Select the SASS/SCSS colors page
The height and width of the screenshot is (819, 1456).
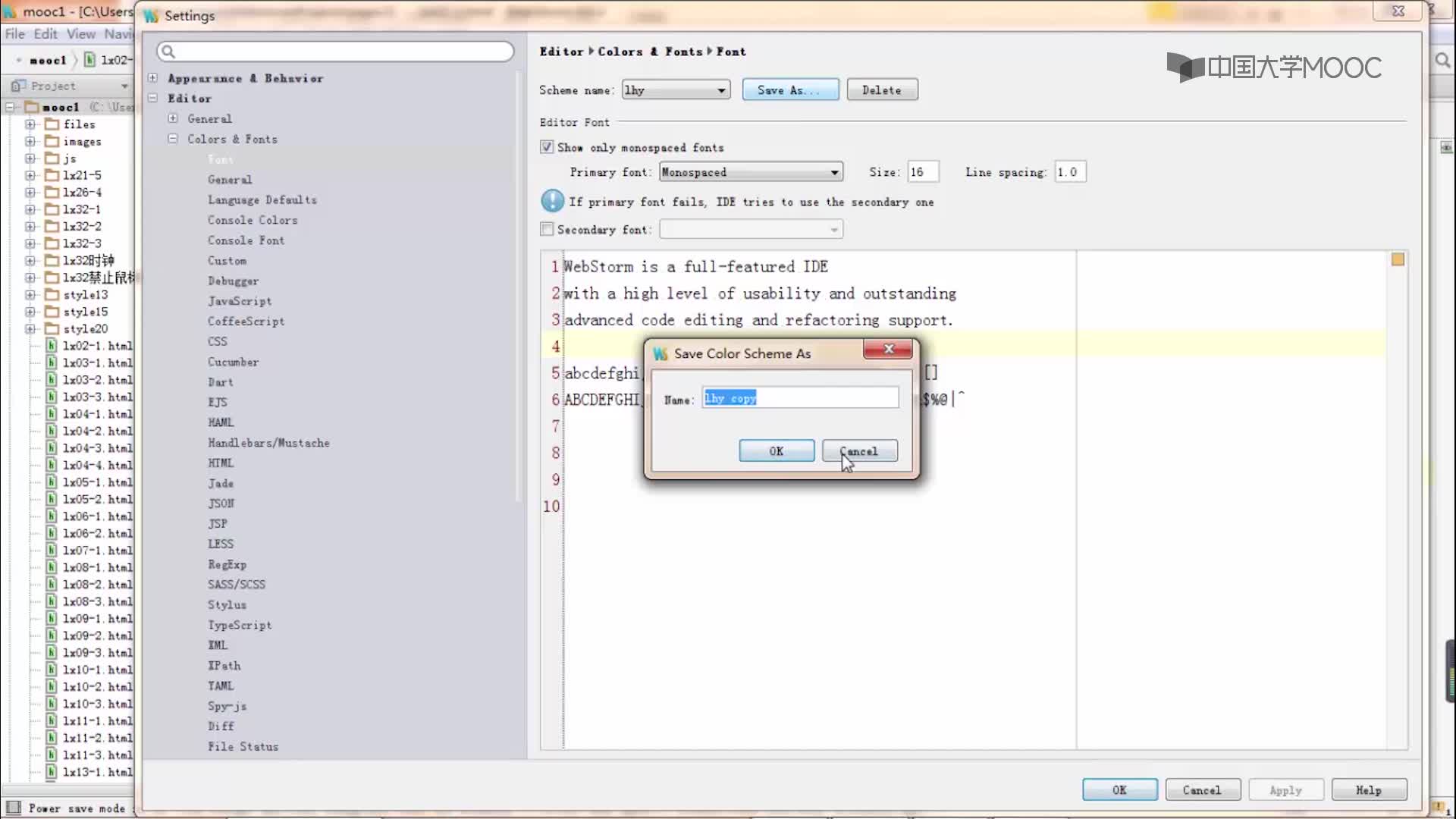(237, 585)
